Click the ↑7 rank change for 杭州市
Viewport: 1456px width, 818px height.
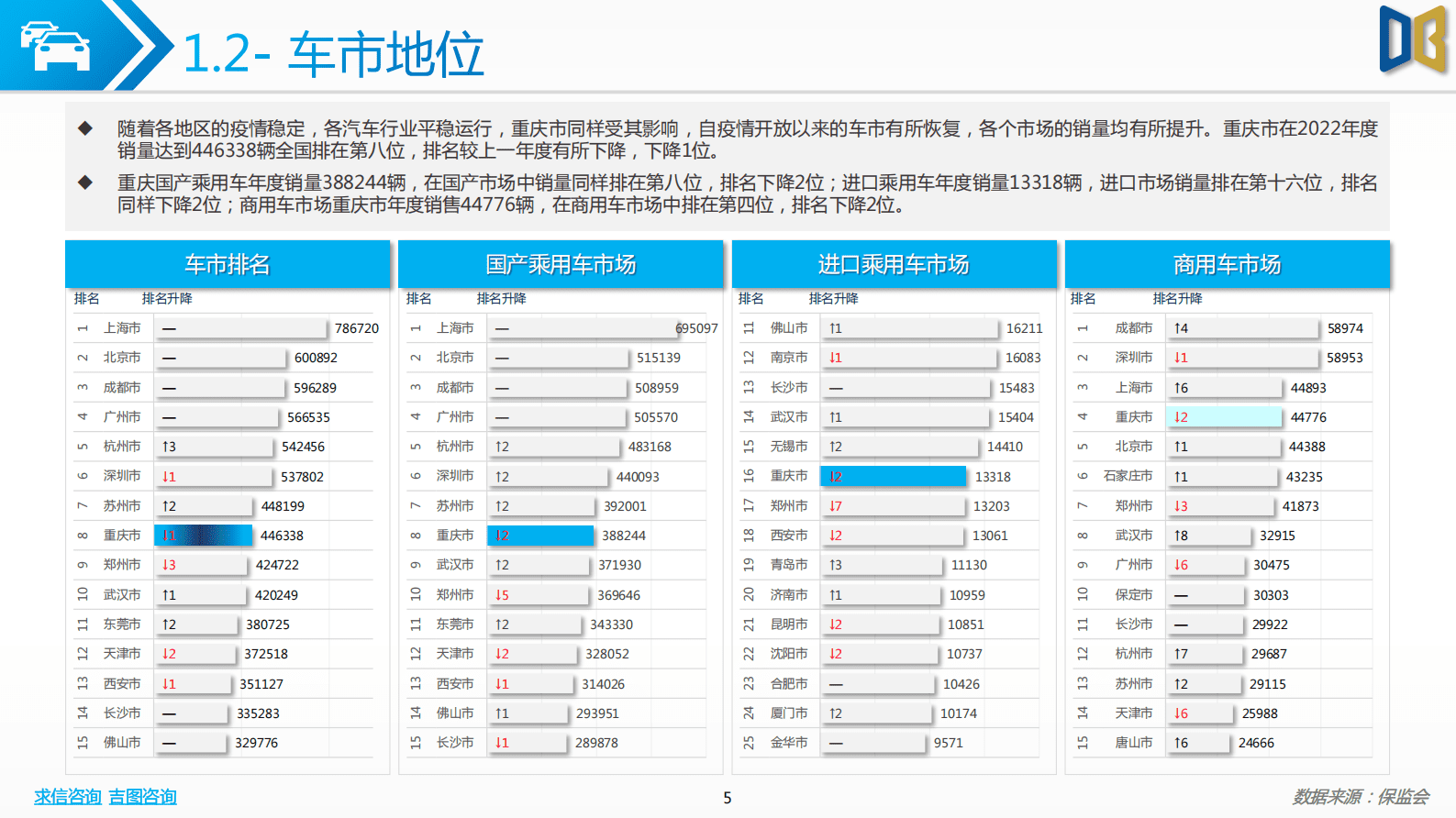[x=1181, y=654]
